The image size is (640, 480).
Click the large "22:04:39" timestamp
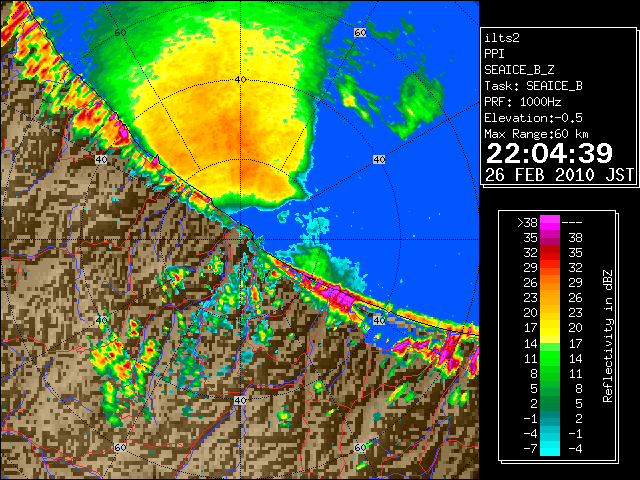click(x=549, y=153)
